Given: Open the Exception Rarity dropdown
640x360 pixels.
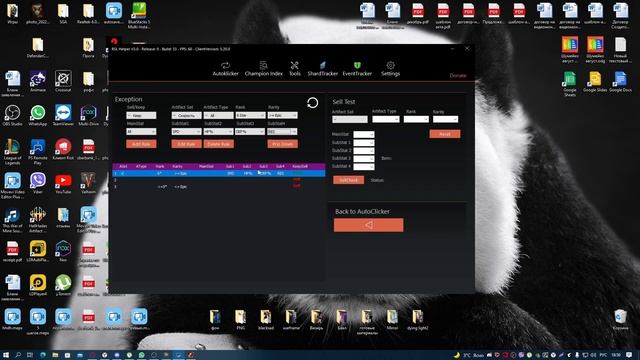Looking at the screenshot, I should [x=282, y=116].
